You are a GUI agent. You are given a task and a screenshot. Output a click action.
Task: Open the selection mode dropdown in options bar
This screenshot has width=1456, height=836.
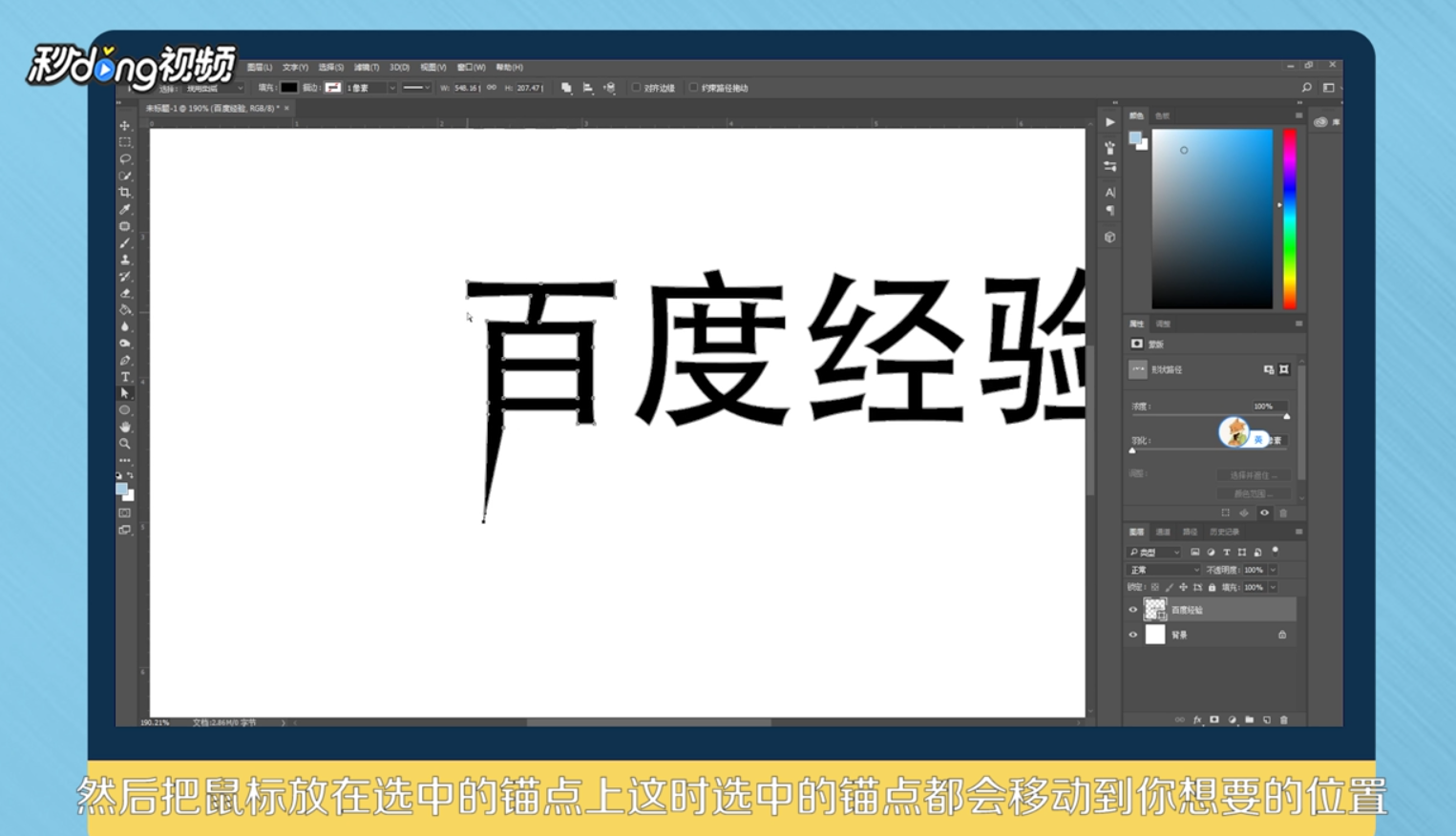click(214, 88)
